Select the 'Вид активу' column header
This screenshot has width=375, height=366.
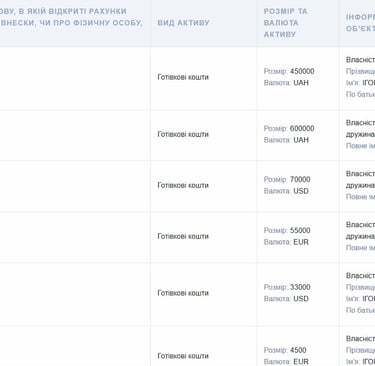[x=183, y=23]
